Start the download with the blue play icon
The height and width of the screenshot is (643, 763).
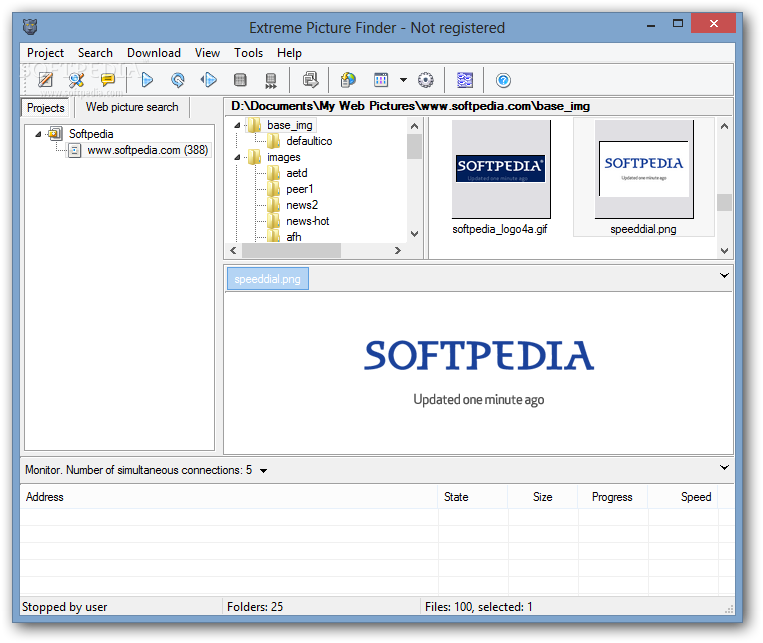[147, 80]
